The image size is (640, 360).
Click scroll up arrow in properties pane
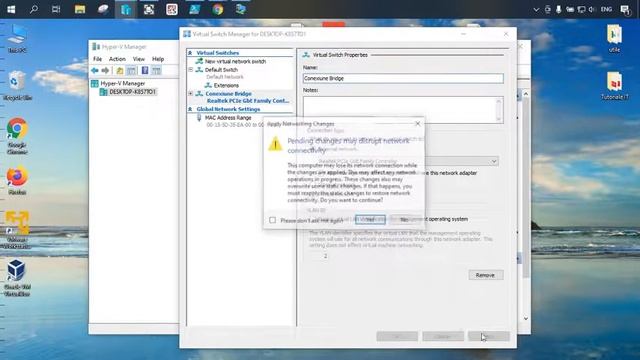tap(526, 94)
